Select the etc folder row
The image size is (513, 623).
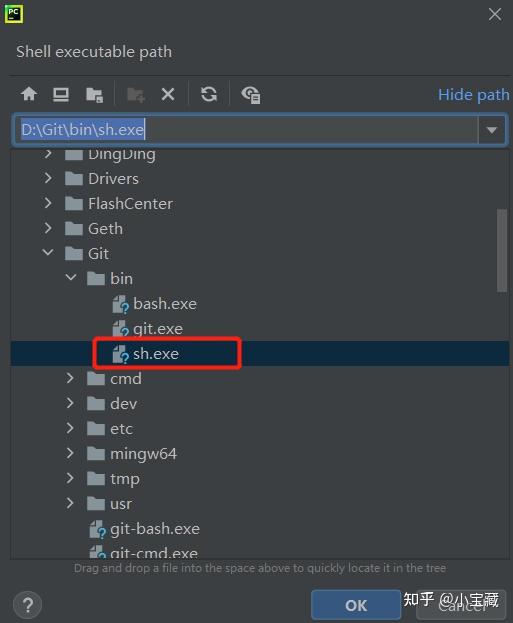tap(260, 429)
